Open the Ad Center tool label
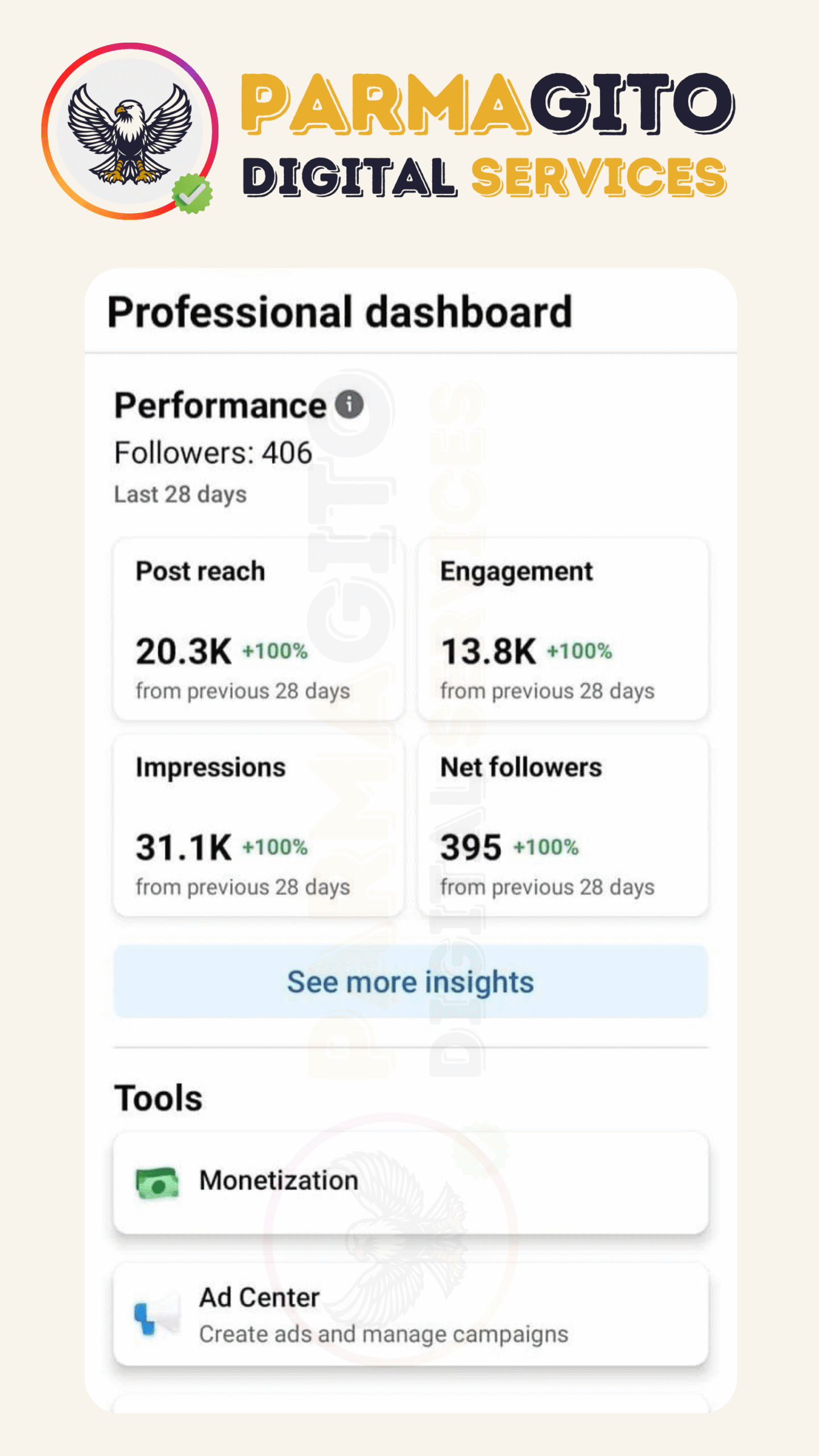 pyautogui.click(x=259, y=1298)
